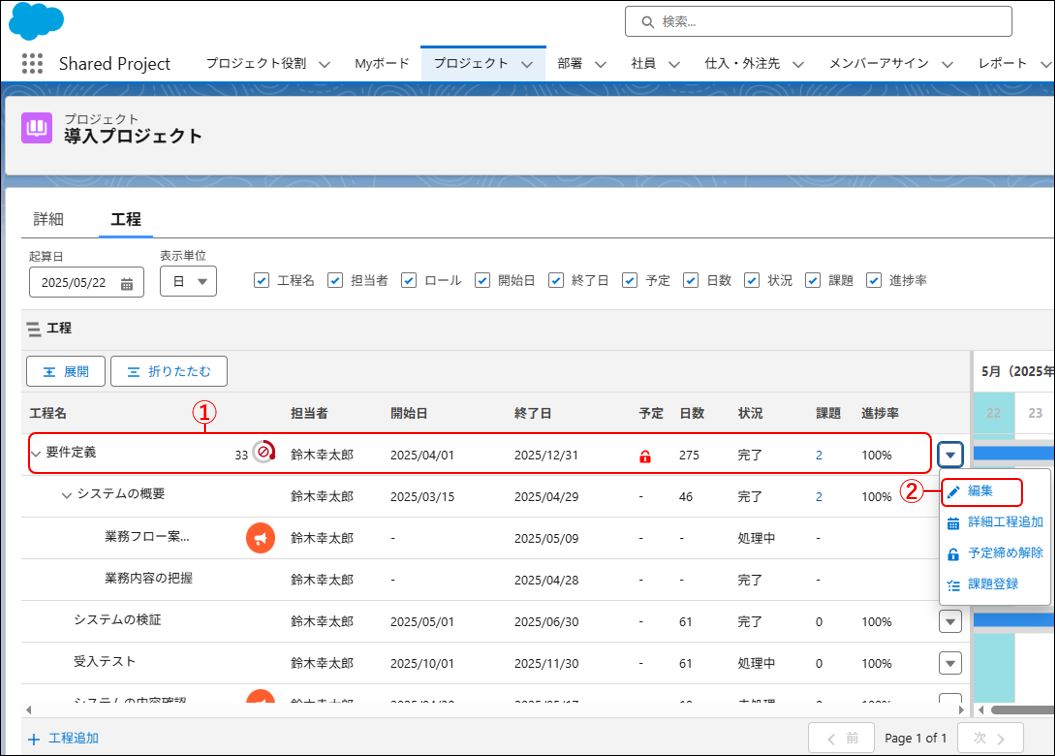The width and height of the screenshot is (1055, 756).
Task: Toggle the 進捗率 column checkbox
Action: click(x=874, y=280)
